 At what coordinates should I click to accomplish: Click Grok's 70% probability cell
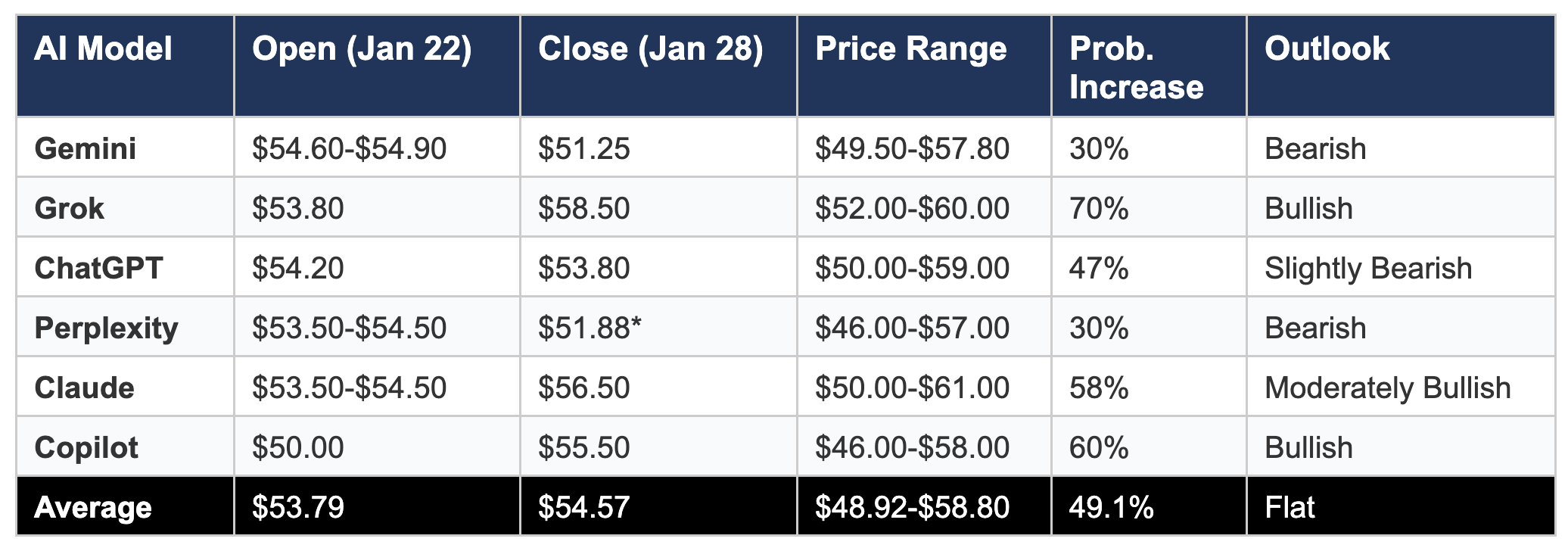coord(1099,208)
